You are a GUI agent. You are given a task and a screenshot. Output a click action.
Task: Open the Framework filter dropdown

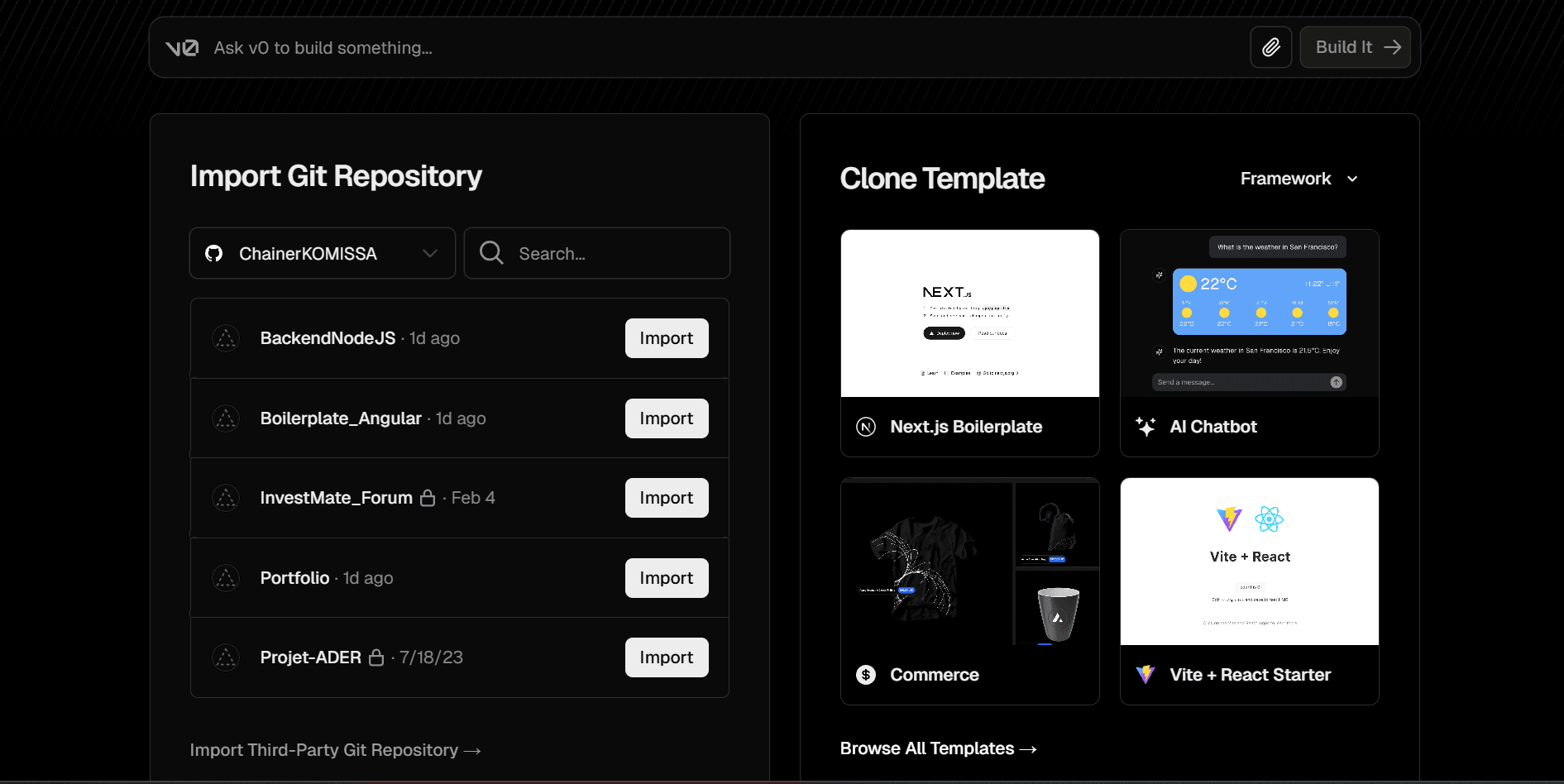pyautogui.click(x=1299, y=179)
